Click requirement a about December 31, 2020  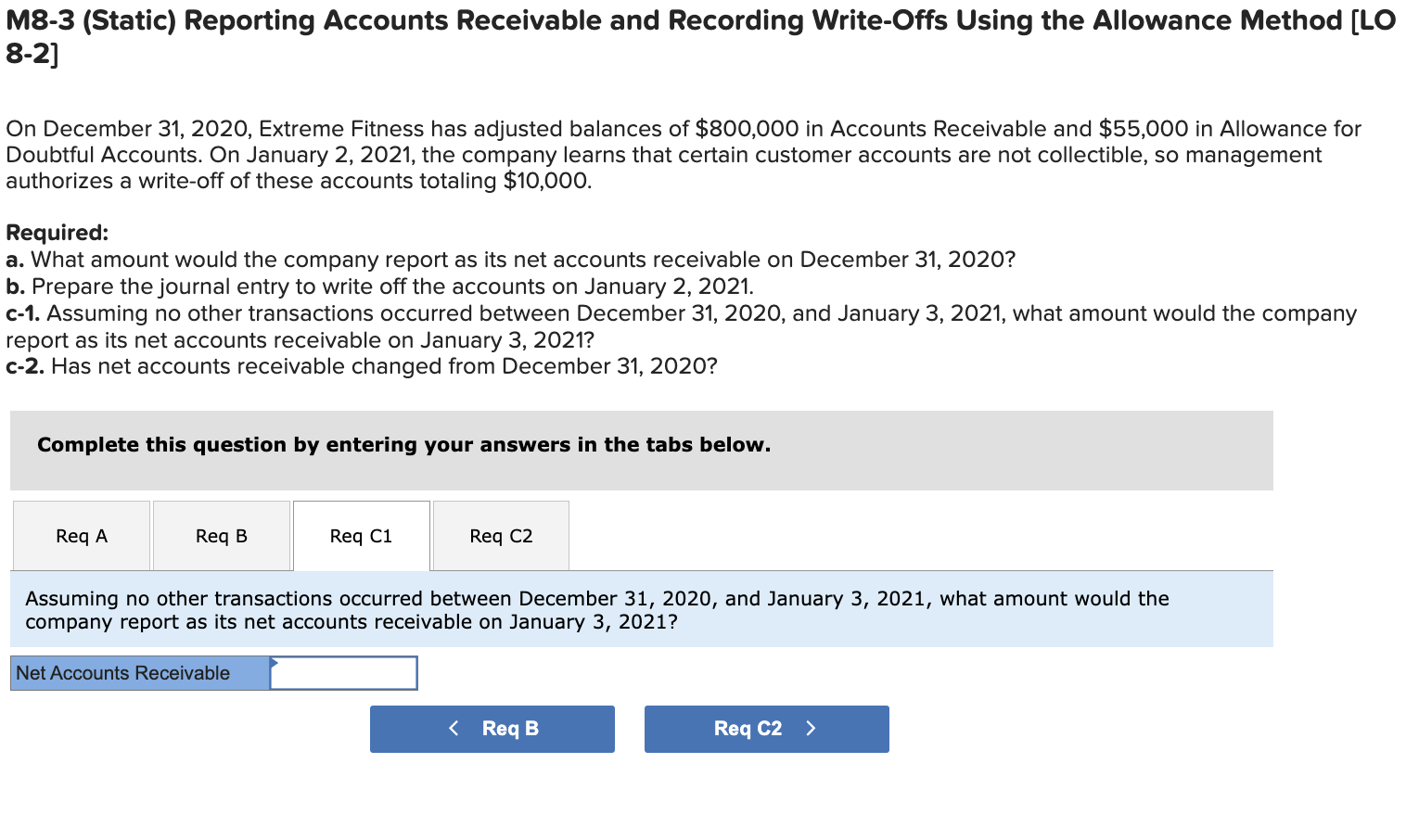[510, 260]
